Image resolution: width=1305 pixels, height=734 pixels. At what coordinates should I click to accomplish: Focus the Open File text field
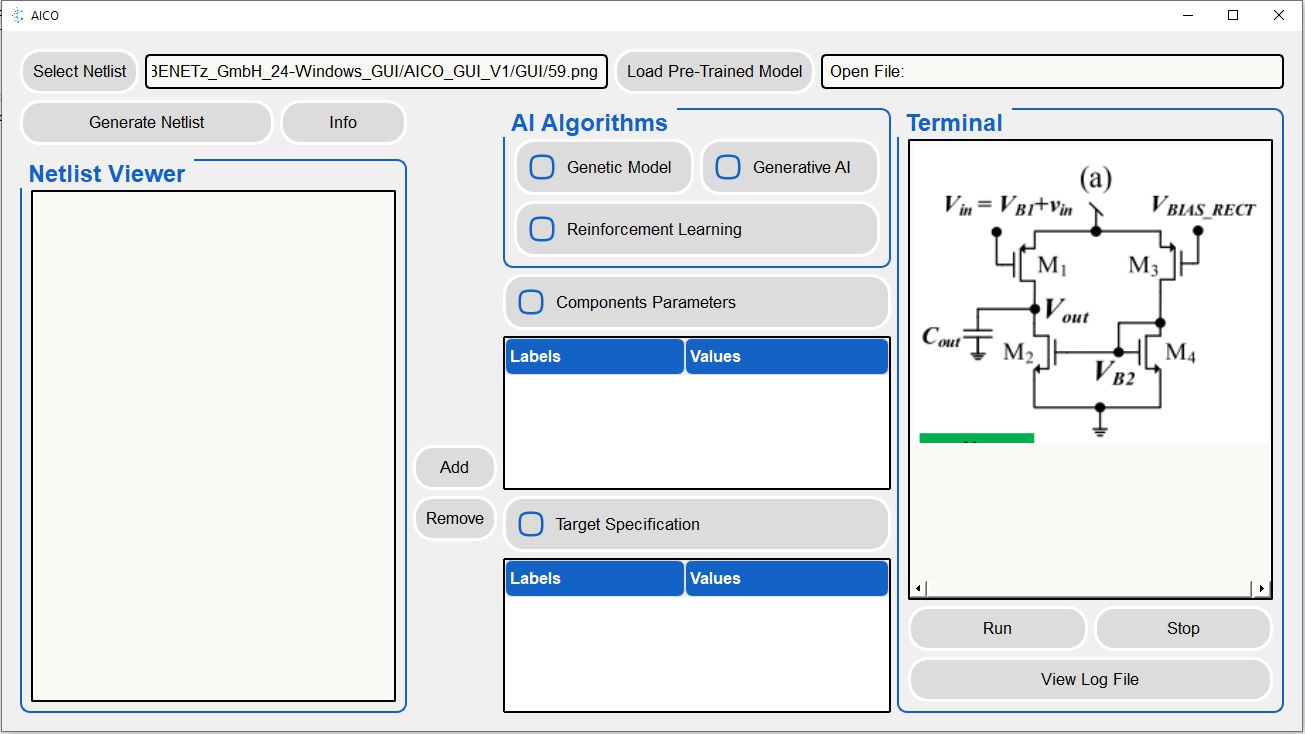pyautogui.click(x=1051, y=71)
